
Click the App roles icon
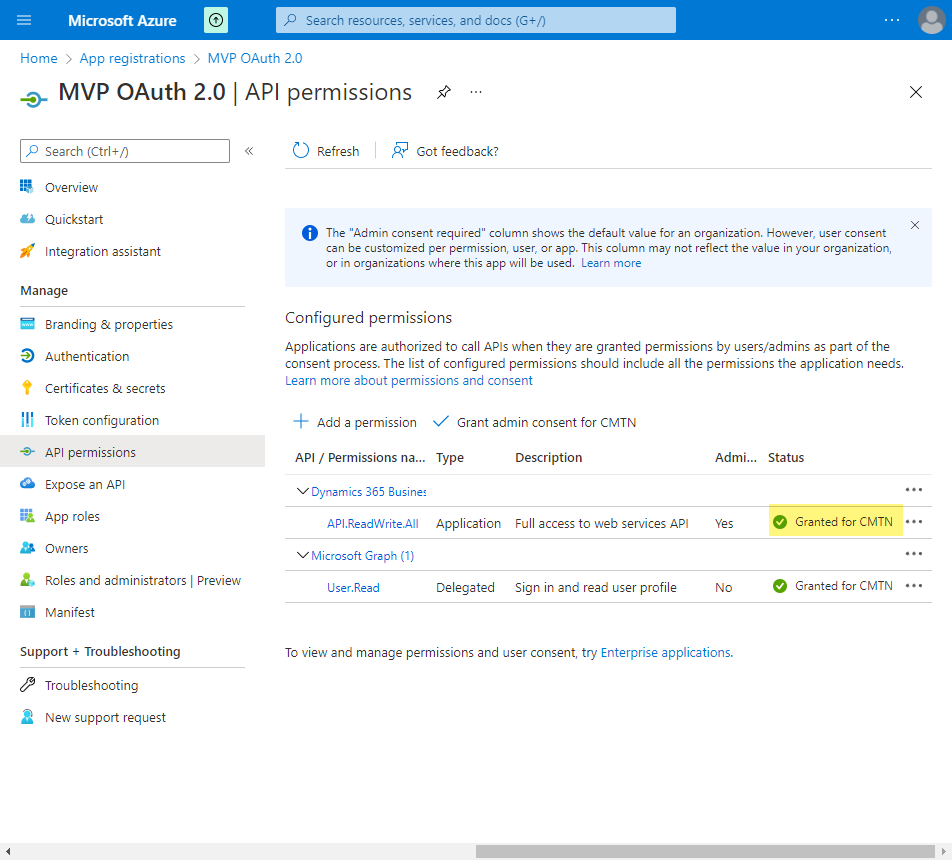coord(27,516)
